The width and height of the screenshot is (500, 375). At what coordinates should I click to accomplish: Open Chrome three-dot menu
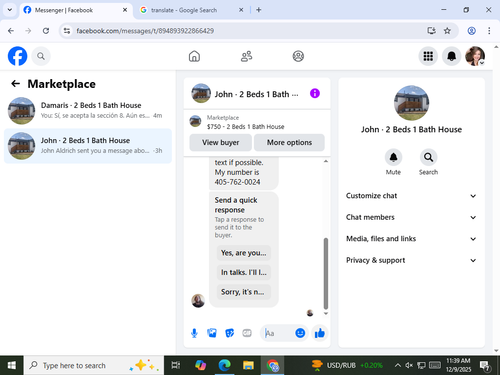(x=489, y=31)
